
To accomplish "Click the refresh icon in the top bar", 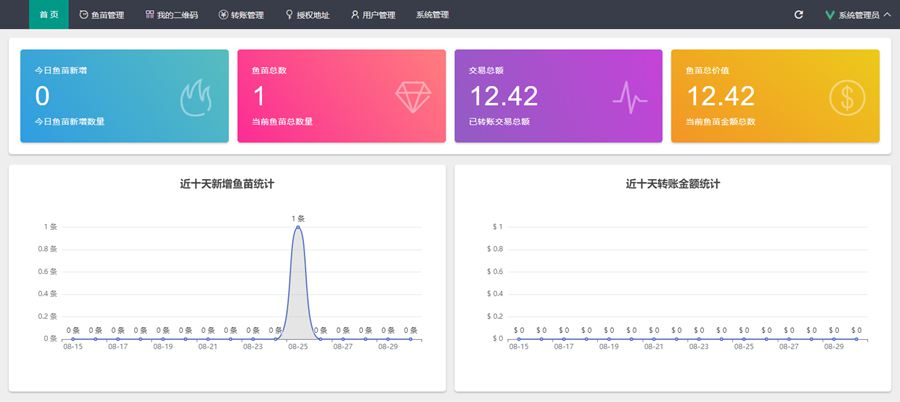I will (798, 15).
